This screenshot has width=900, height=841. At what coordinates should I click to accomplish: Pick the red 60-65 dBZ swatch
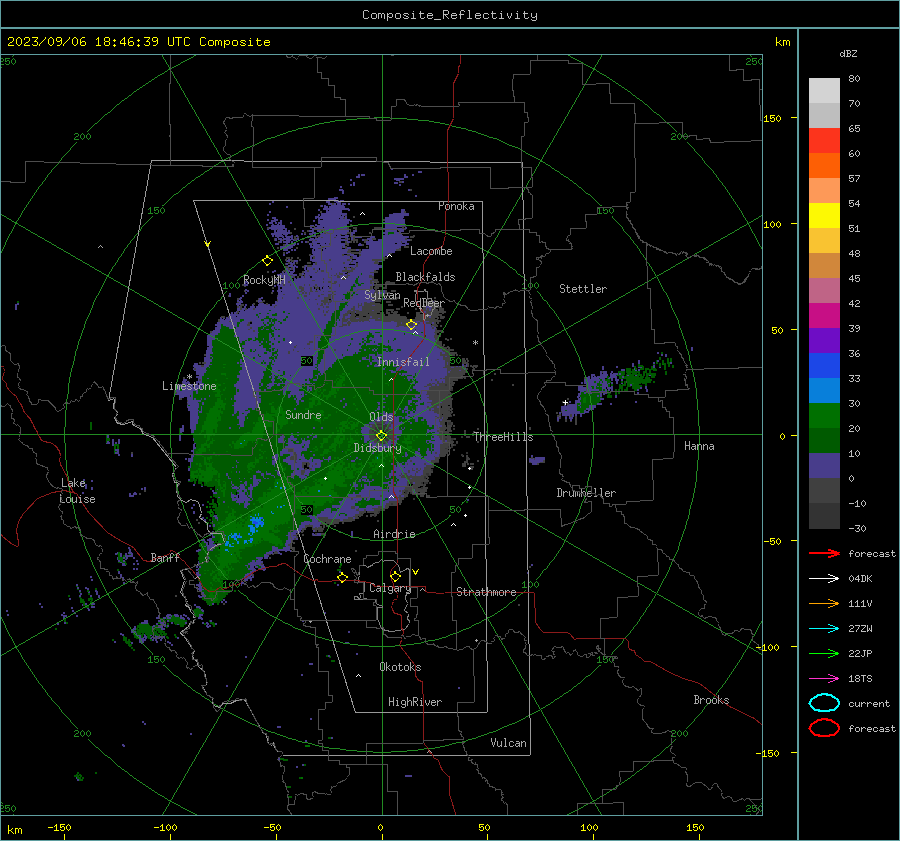[x=824, y=141]
